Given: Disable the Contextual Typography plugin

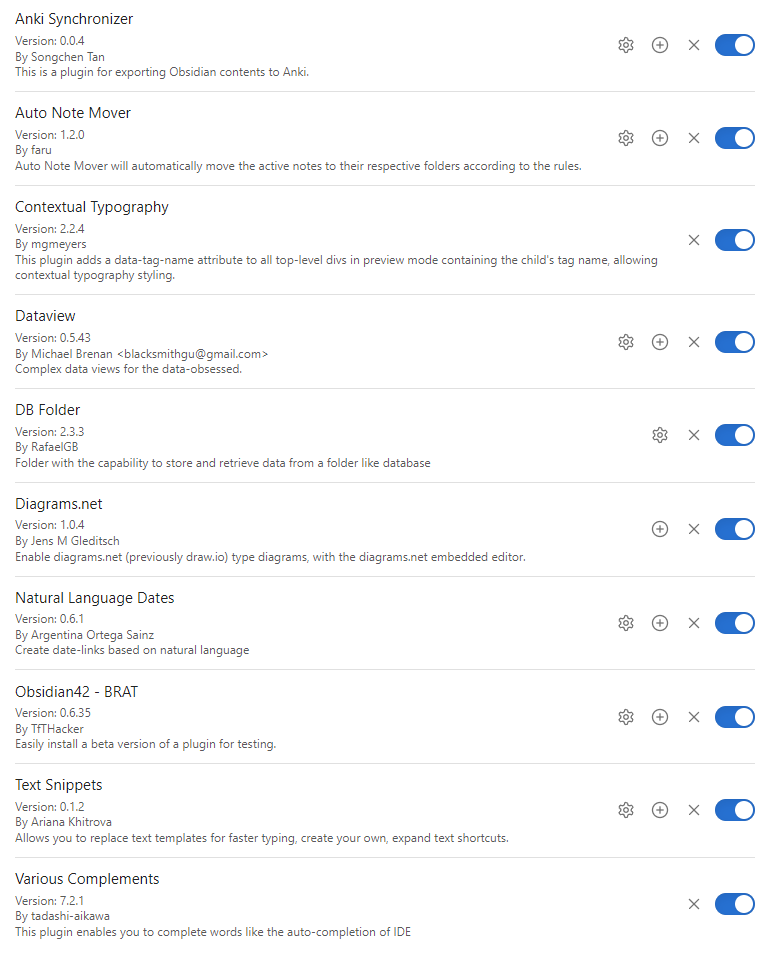Looking at the screenshot, I should (x=735, y=240).
